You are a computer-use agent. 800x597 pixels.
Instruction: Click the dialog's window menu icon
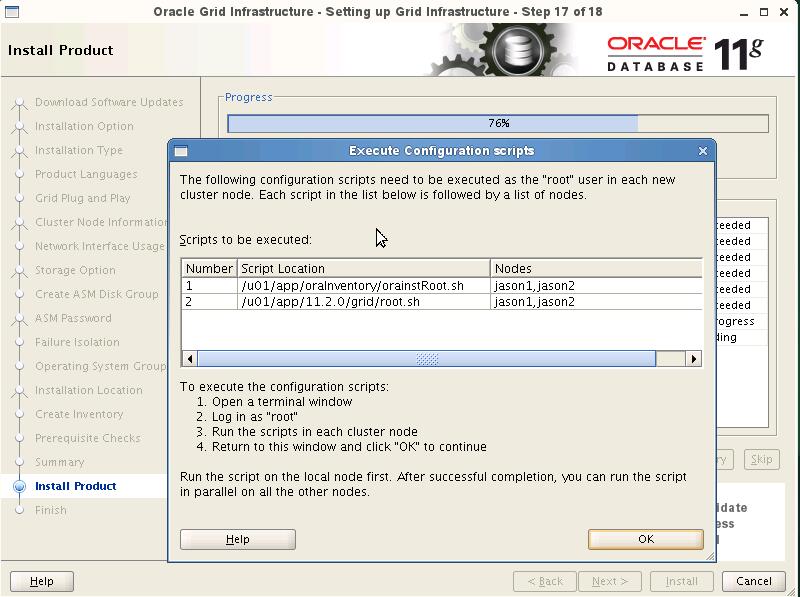[181, 151]
